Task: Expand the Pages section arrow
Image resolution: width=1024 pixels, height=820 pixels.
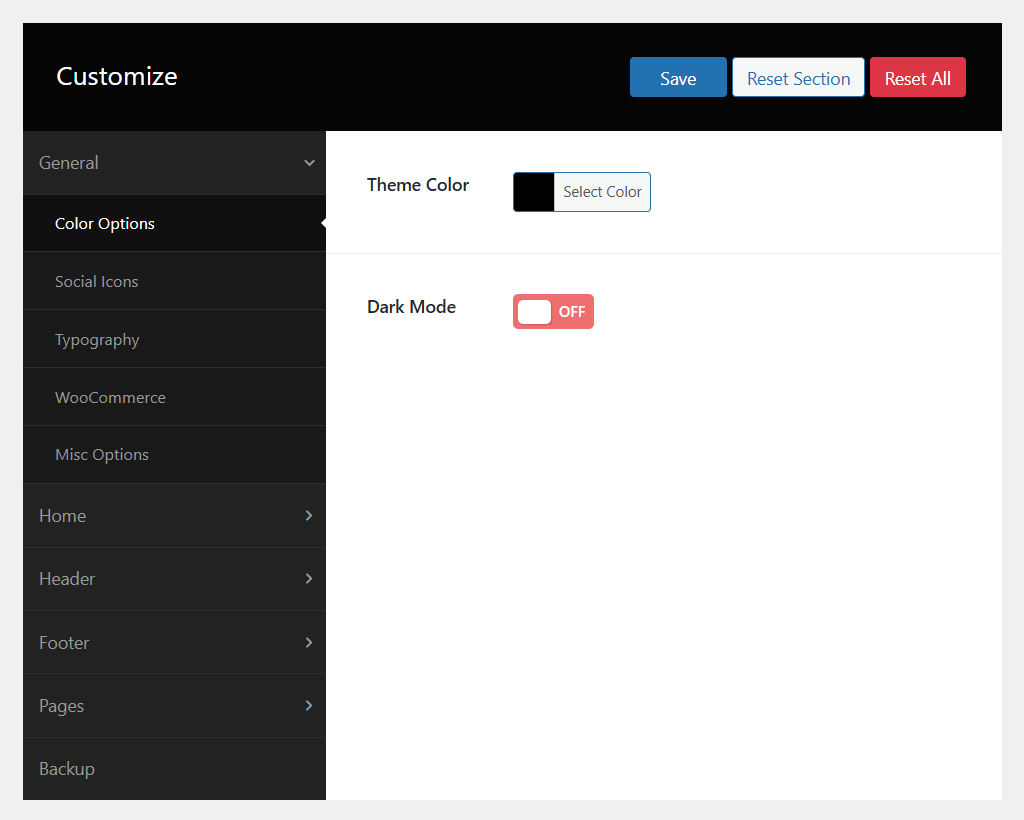Action: (309, 705)
